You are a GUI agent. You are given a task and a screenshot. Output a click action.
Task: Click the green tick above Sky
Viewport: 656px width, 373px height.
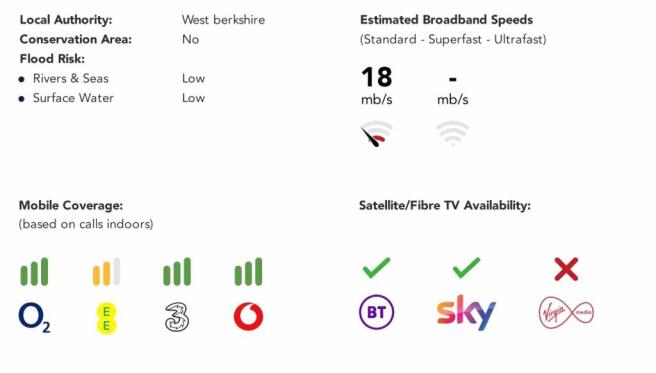[466, 268]
